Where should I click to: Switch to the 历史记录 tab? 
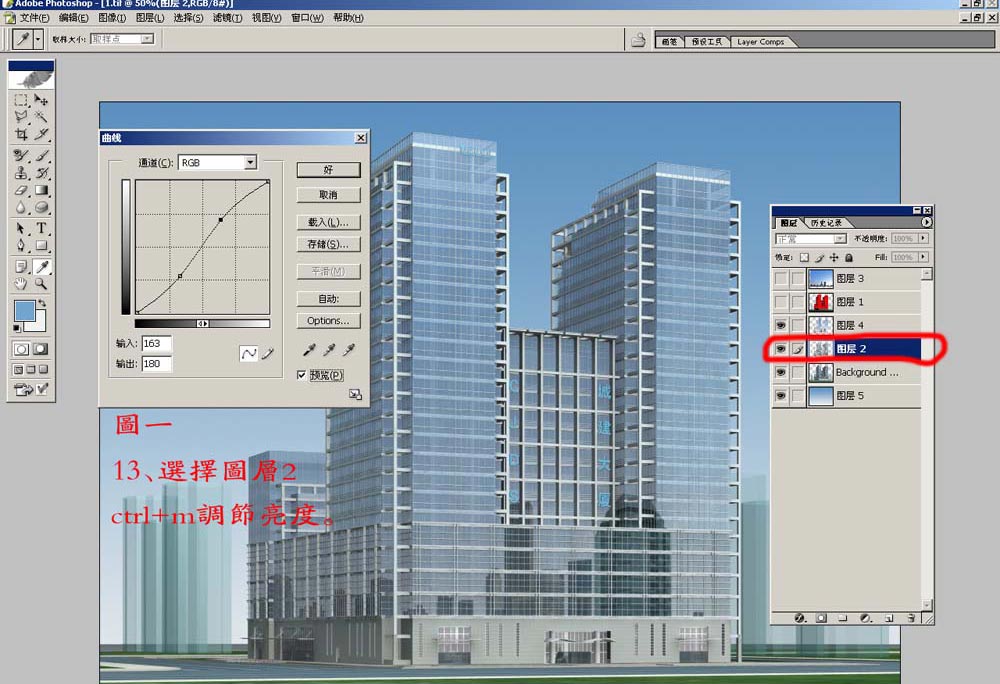coord(826,222)
